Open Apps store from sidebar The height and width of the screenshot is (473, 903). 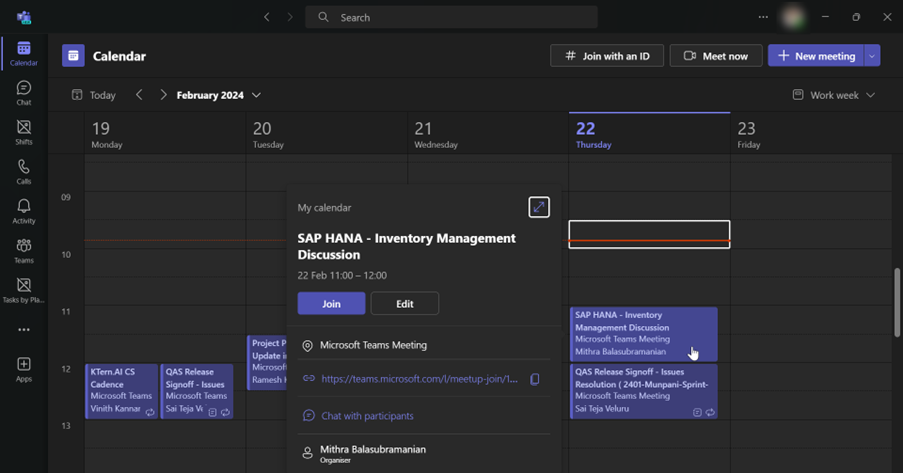(24, 369)
